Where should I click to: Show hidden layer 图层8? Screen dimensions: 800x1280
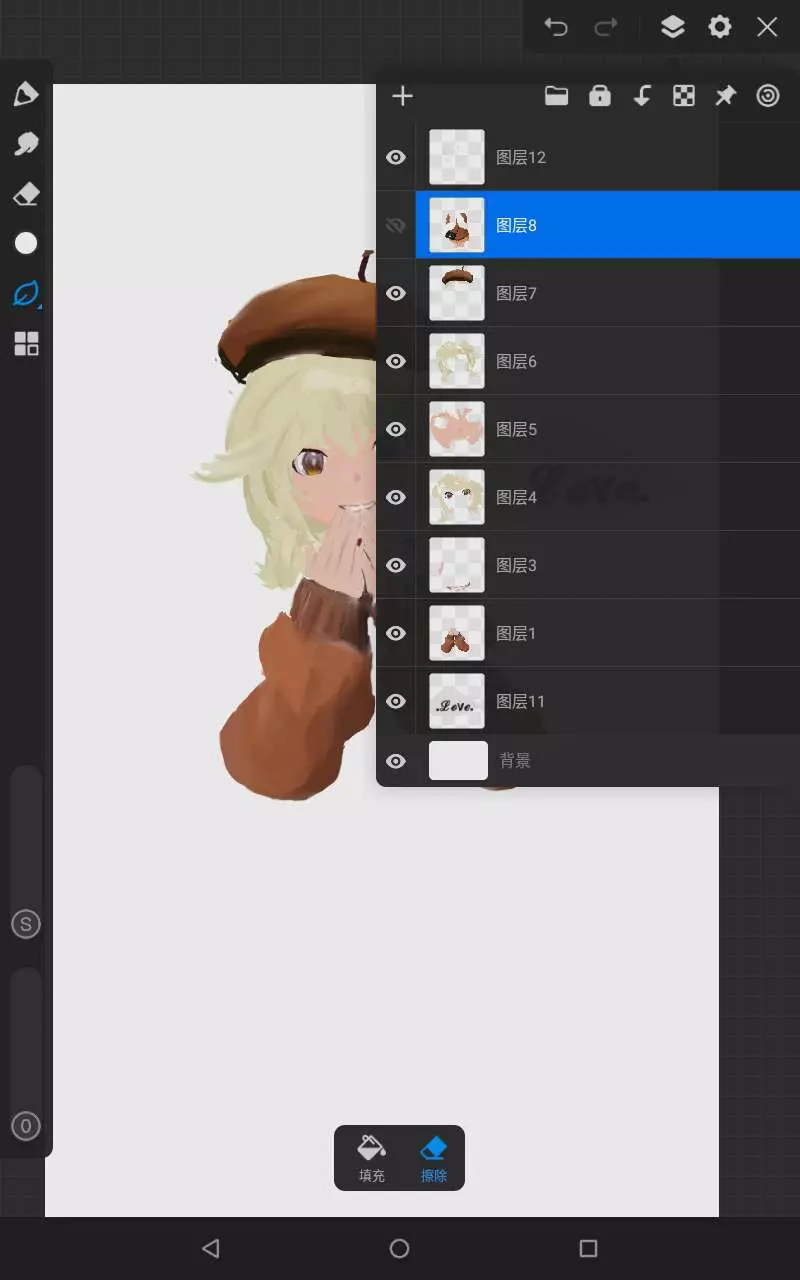point(396,225)
